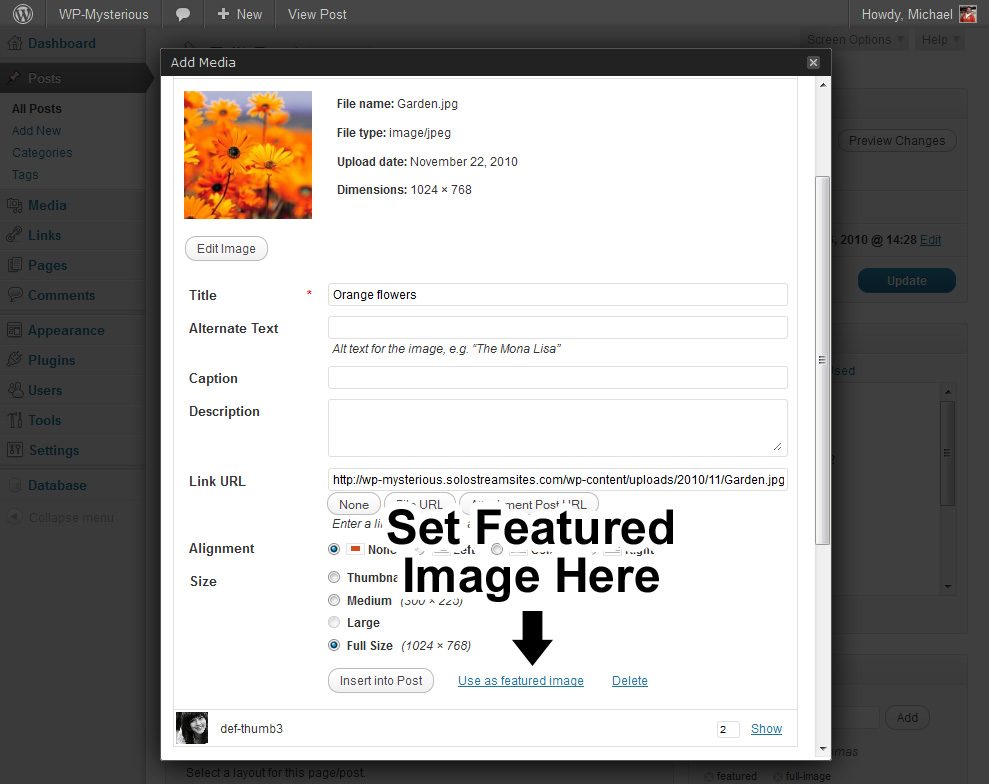Click the Insert into Post button
The image size is (989, 784).
point(381,681)
